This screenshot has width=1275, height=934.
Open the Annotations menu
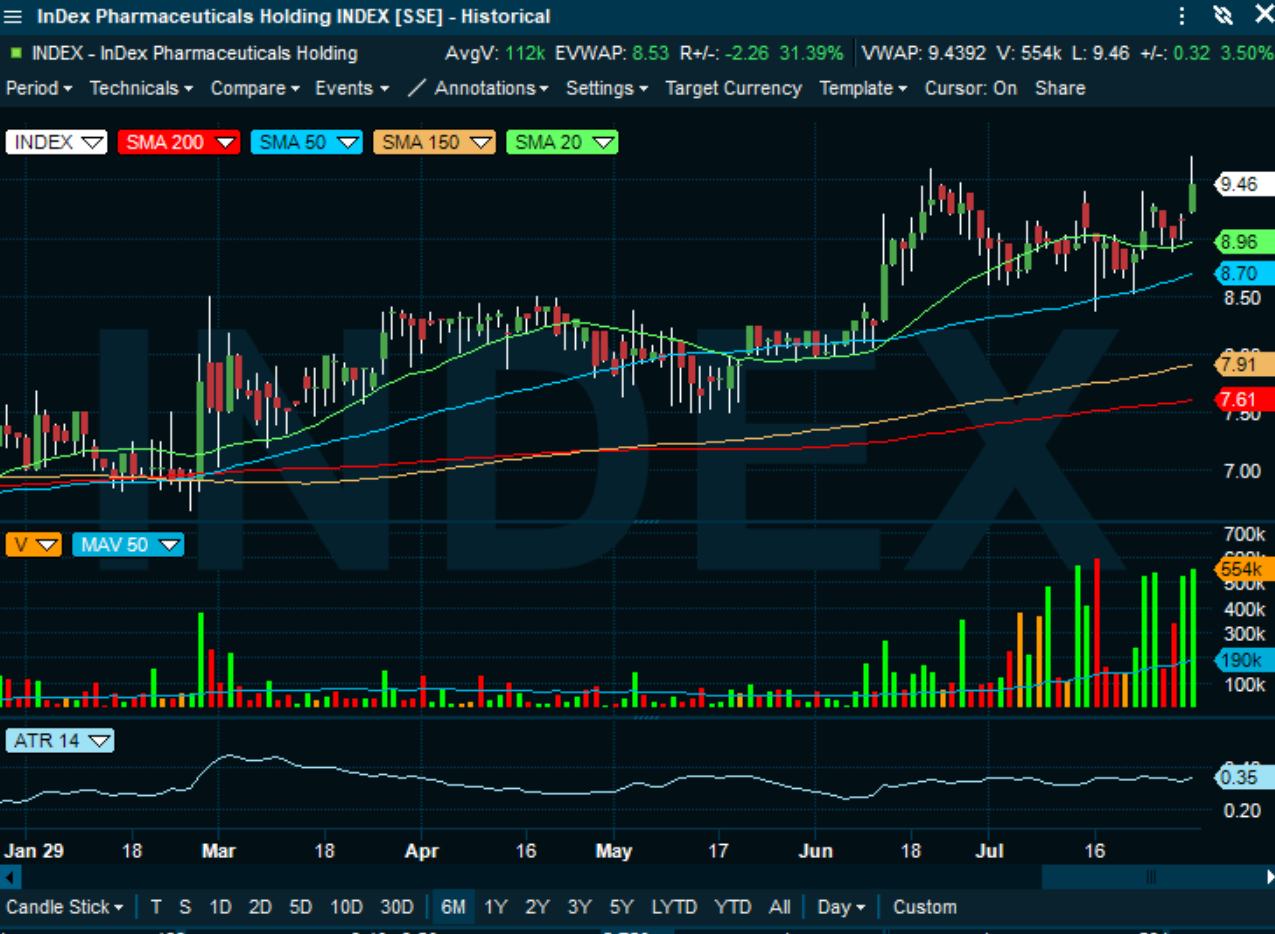491,88
